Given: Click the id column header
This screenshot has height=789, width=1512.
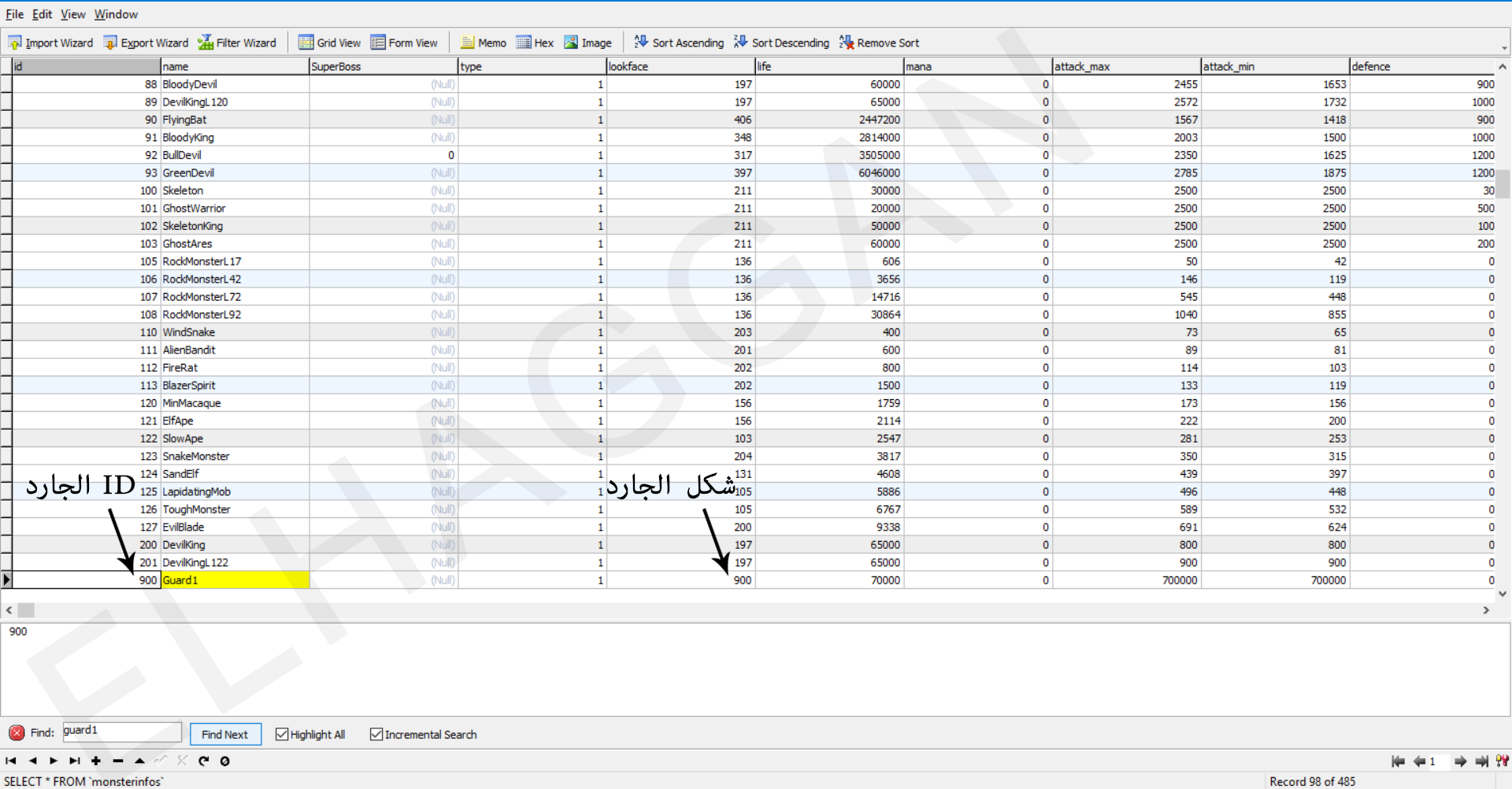Looking at the screenshot, I should 86,66.
